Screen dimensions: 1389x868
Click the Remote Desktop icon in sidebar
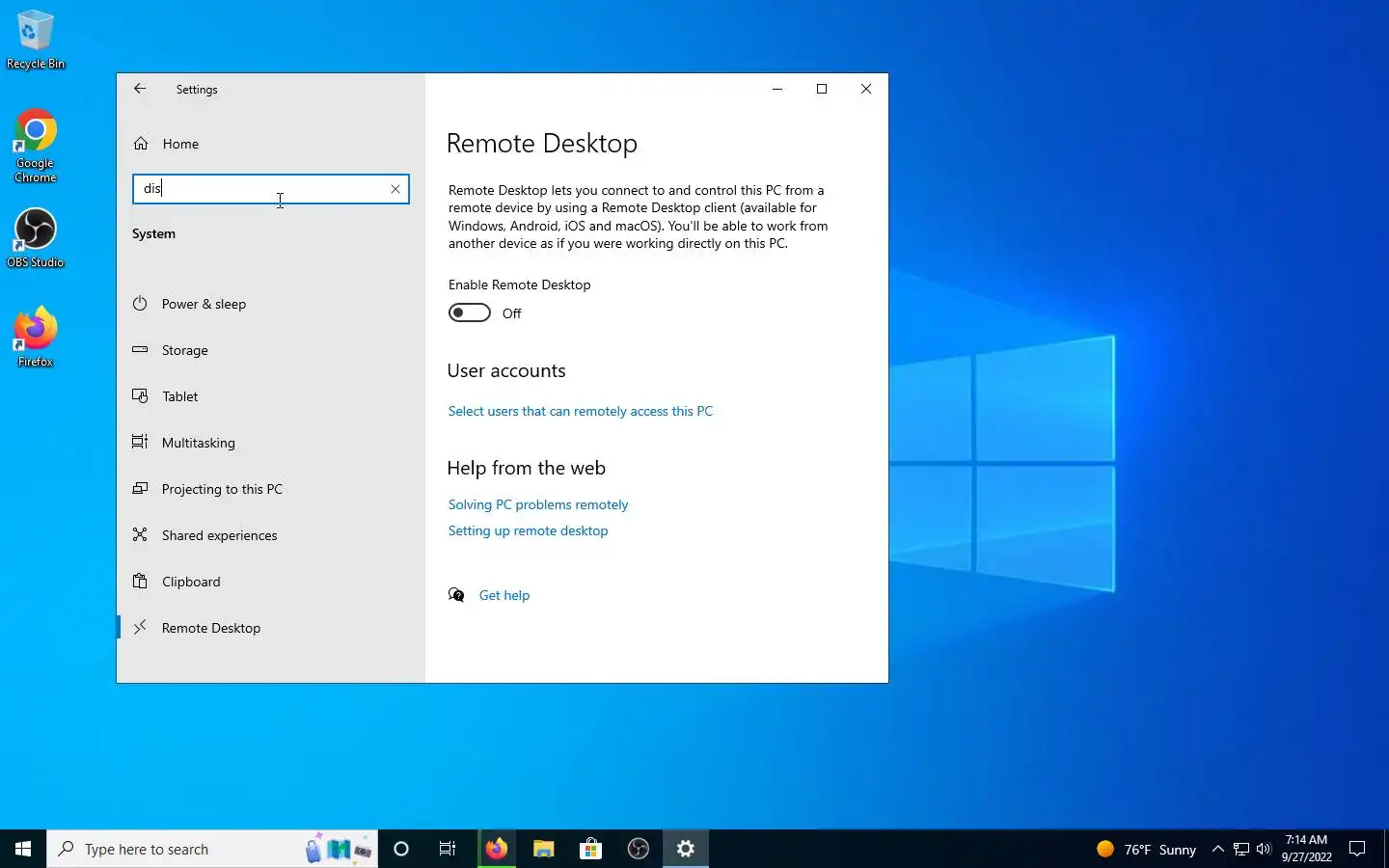click(140, 627)
